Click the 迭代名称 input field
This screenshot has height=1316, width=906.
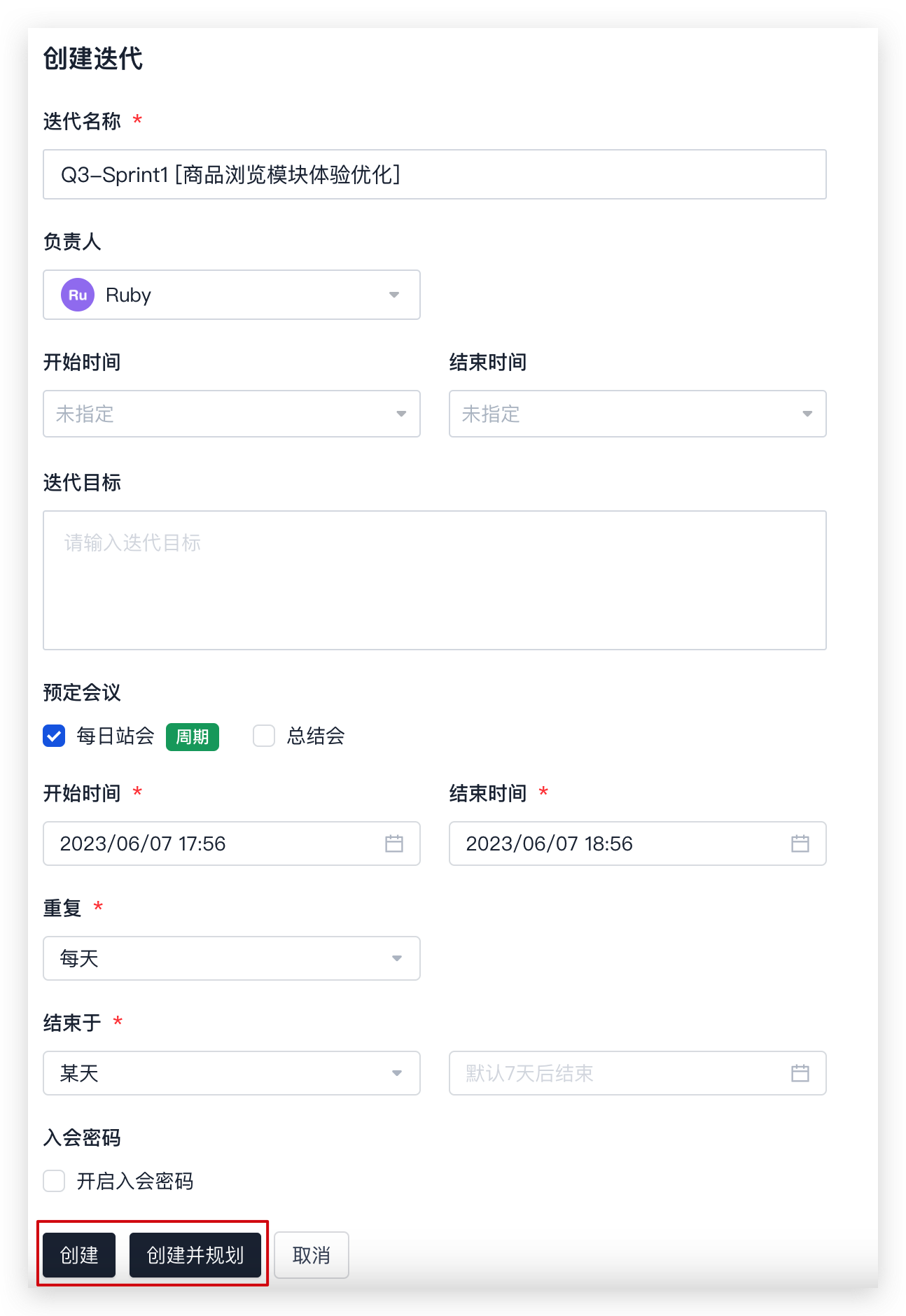coord(435,174)
